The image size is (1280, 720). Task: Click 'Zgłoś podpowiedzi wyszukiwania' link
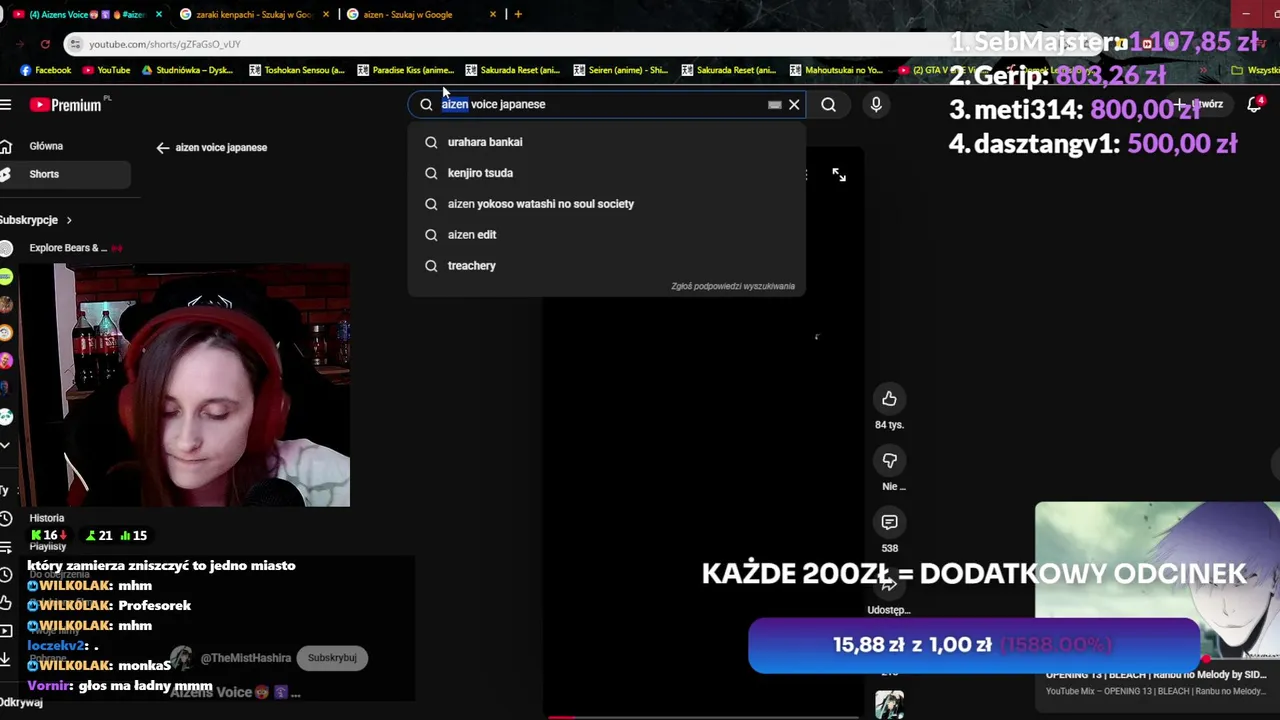733,286
